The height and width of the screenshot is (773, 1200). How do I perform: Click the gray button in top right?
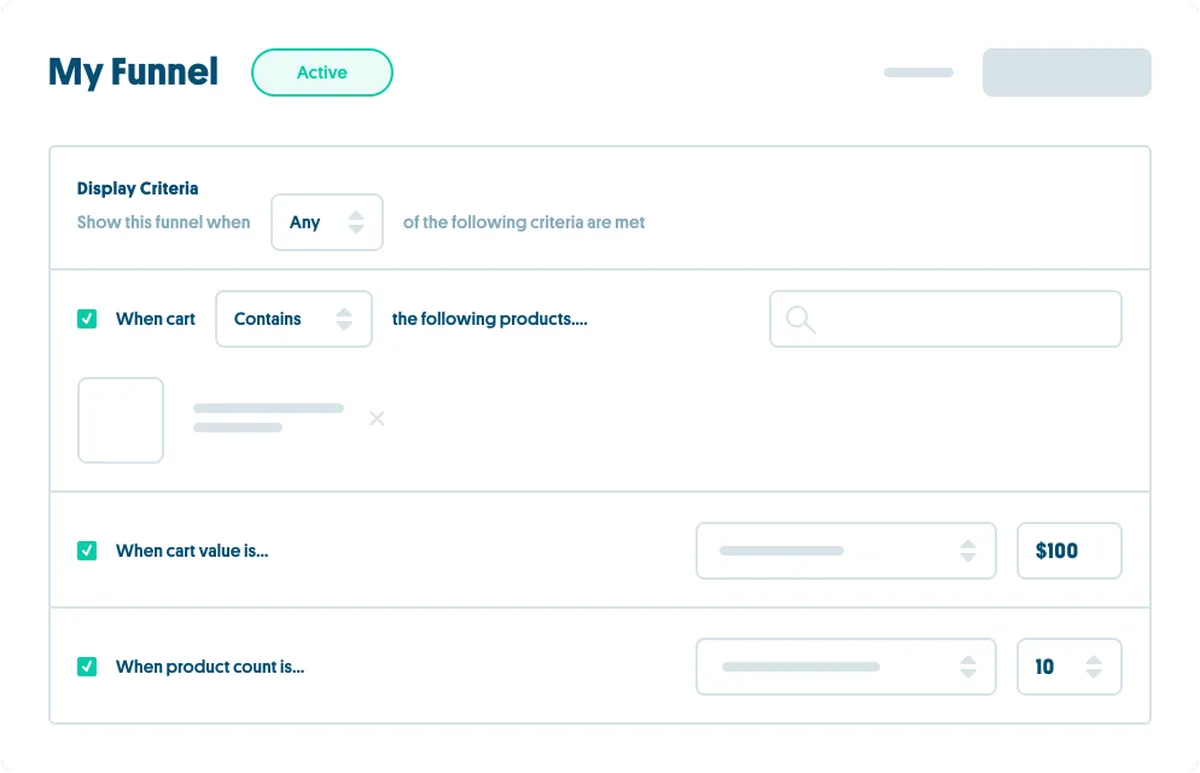(1067, 73)
